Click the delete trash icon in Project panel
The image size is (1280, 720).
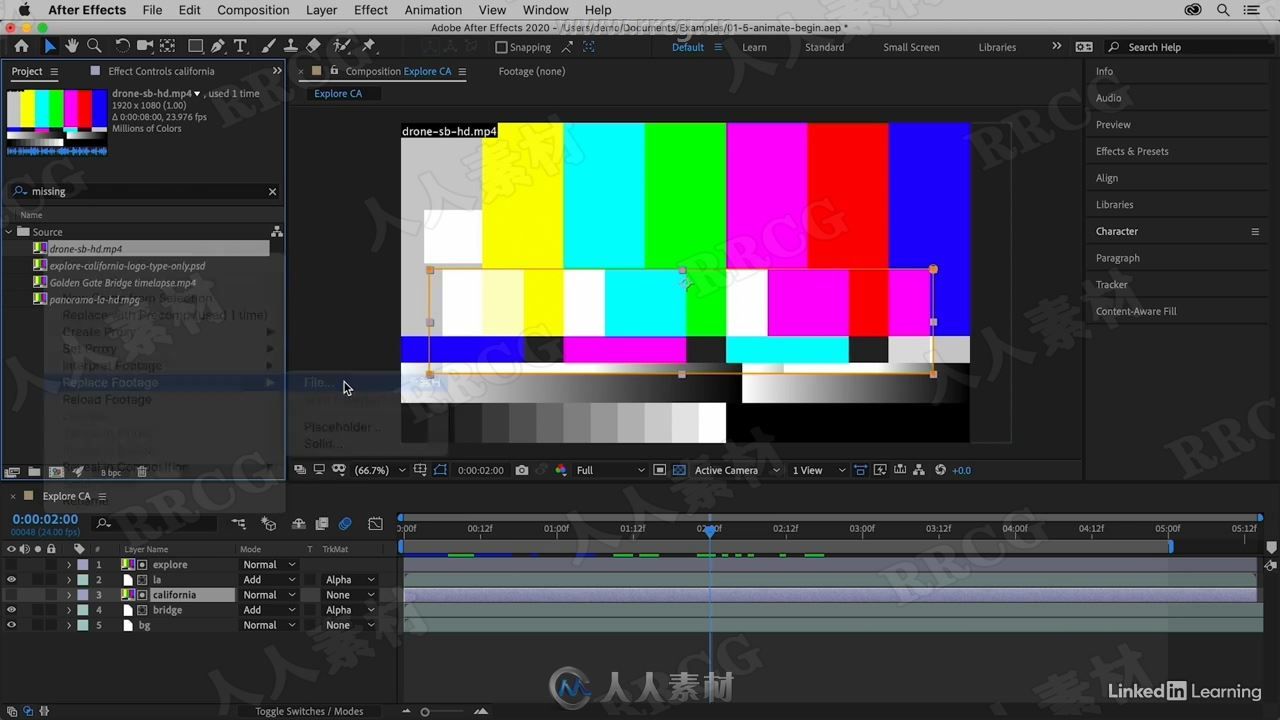tap(142, 472)
